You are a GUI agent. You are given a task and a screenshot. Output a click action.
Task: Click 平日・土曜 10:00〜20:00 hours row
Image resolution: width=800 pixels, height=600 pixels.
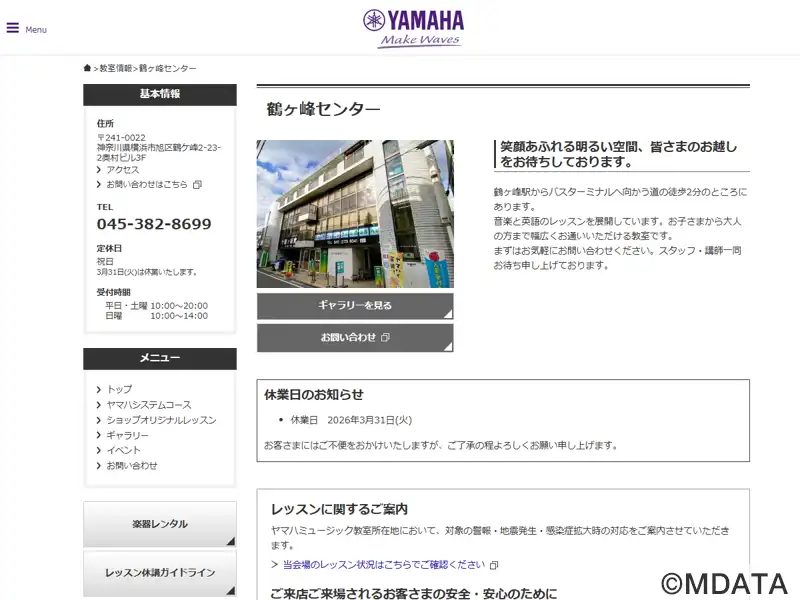tap(157, 306)
